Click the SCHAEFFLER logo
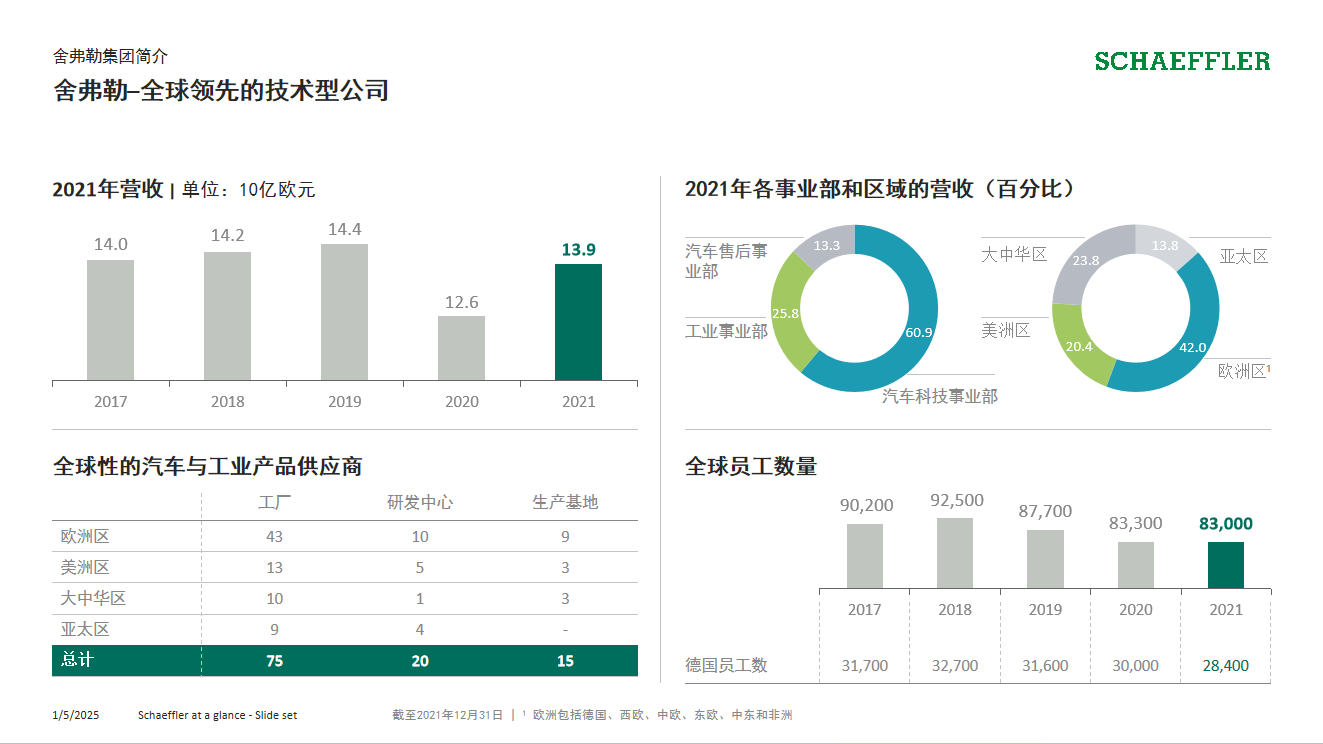The width and height of the screenshot is (1323, 744). pos(1182,61)
